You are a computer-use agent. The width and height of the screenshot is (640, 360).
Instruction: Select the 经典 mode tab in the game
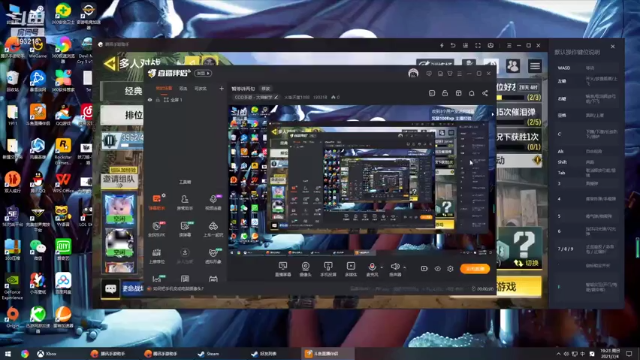click(x=122, y=91)
